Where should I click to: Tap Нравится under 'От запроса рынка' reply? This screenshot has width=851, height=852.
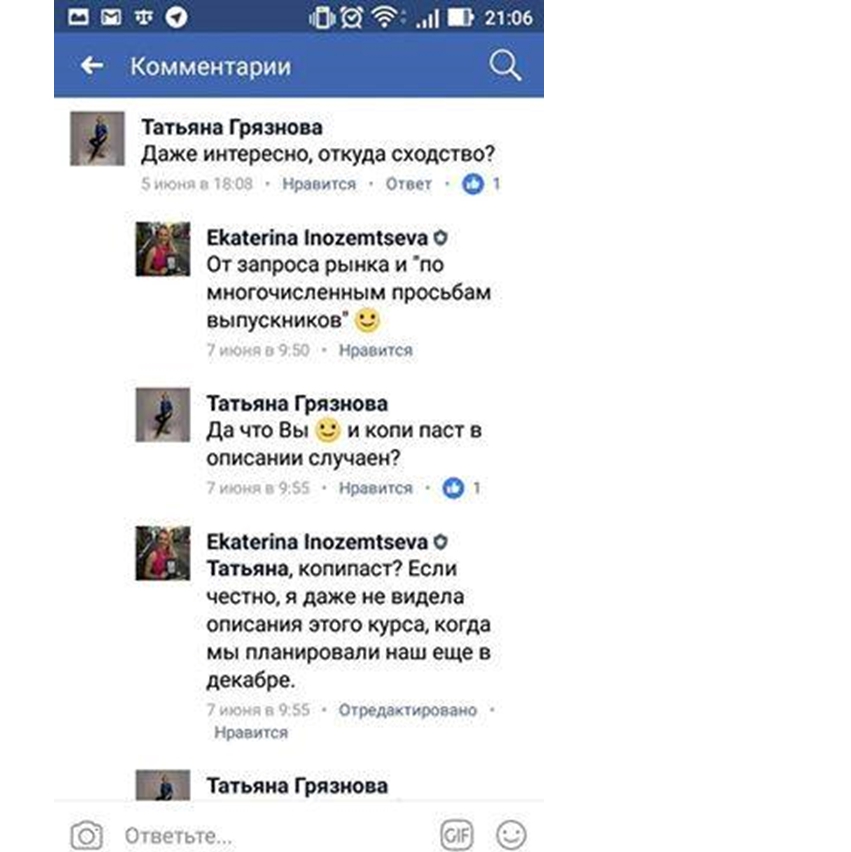[376, 350]
